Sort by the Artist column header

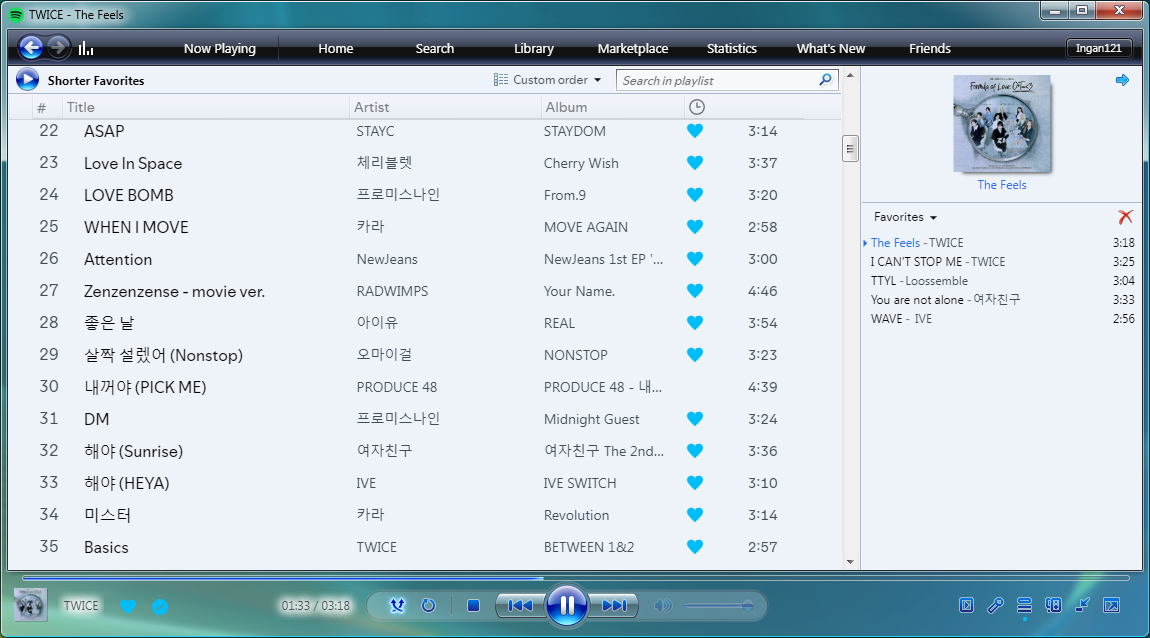[x=445, y=107]
